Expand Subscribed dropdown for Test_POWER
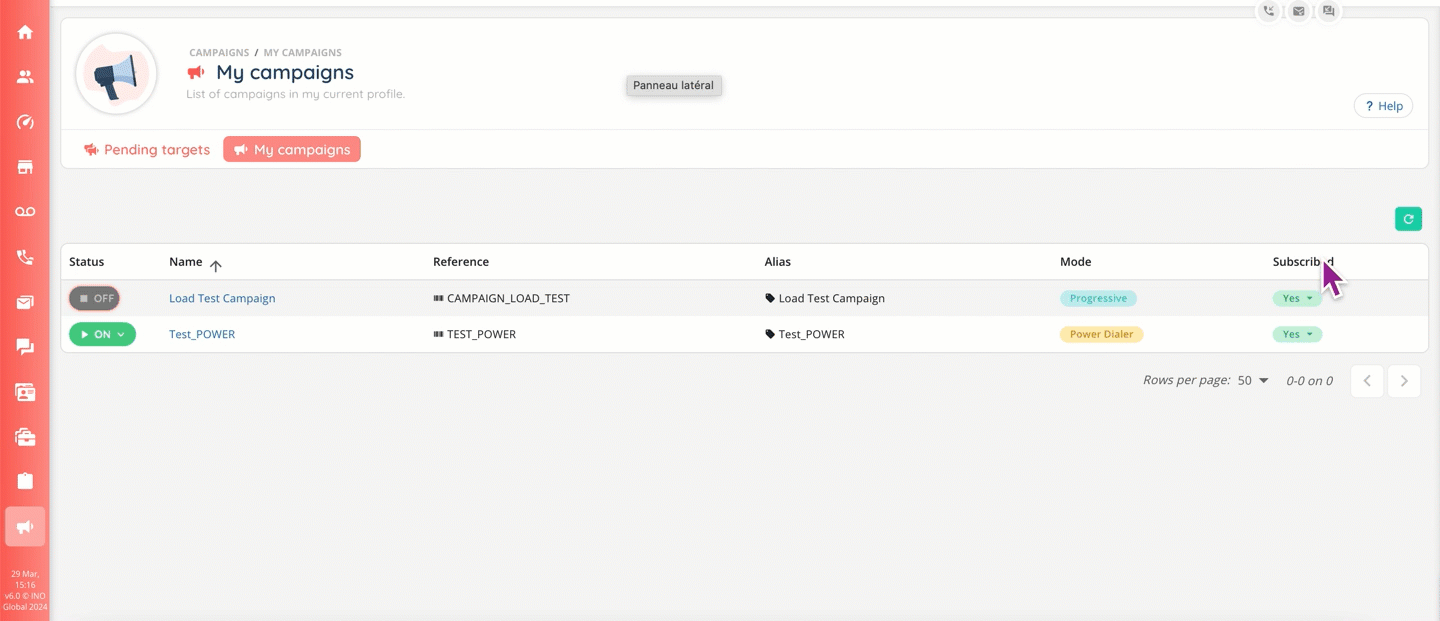1440x621 pixels. (x=1297, y=334)
